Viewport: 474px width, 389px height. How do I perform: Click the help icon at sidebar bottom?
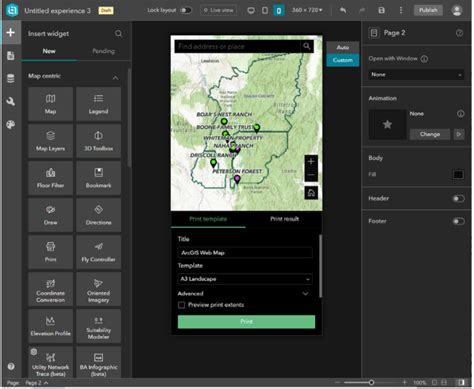[11, 366]
